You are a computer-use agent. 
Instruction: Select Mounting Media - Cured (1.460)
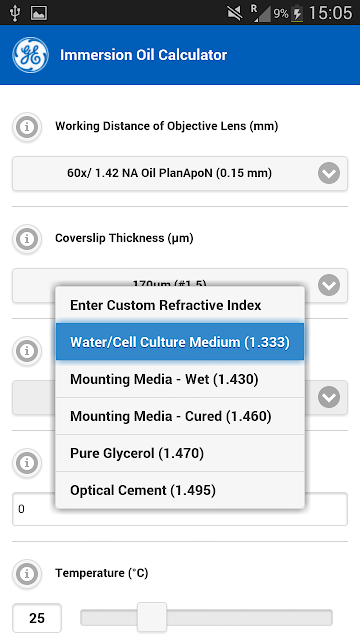coord(180,416)
